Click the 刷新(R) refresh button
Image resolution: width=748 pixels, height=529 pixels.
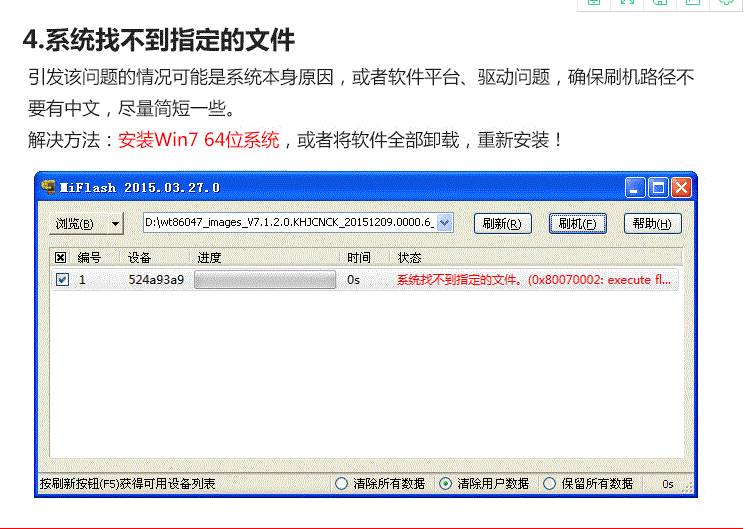click(x=502, y=223)
